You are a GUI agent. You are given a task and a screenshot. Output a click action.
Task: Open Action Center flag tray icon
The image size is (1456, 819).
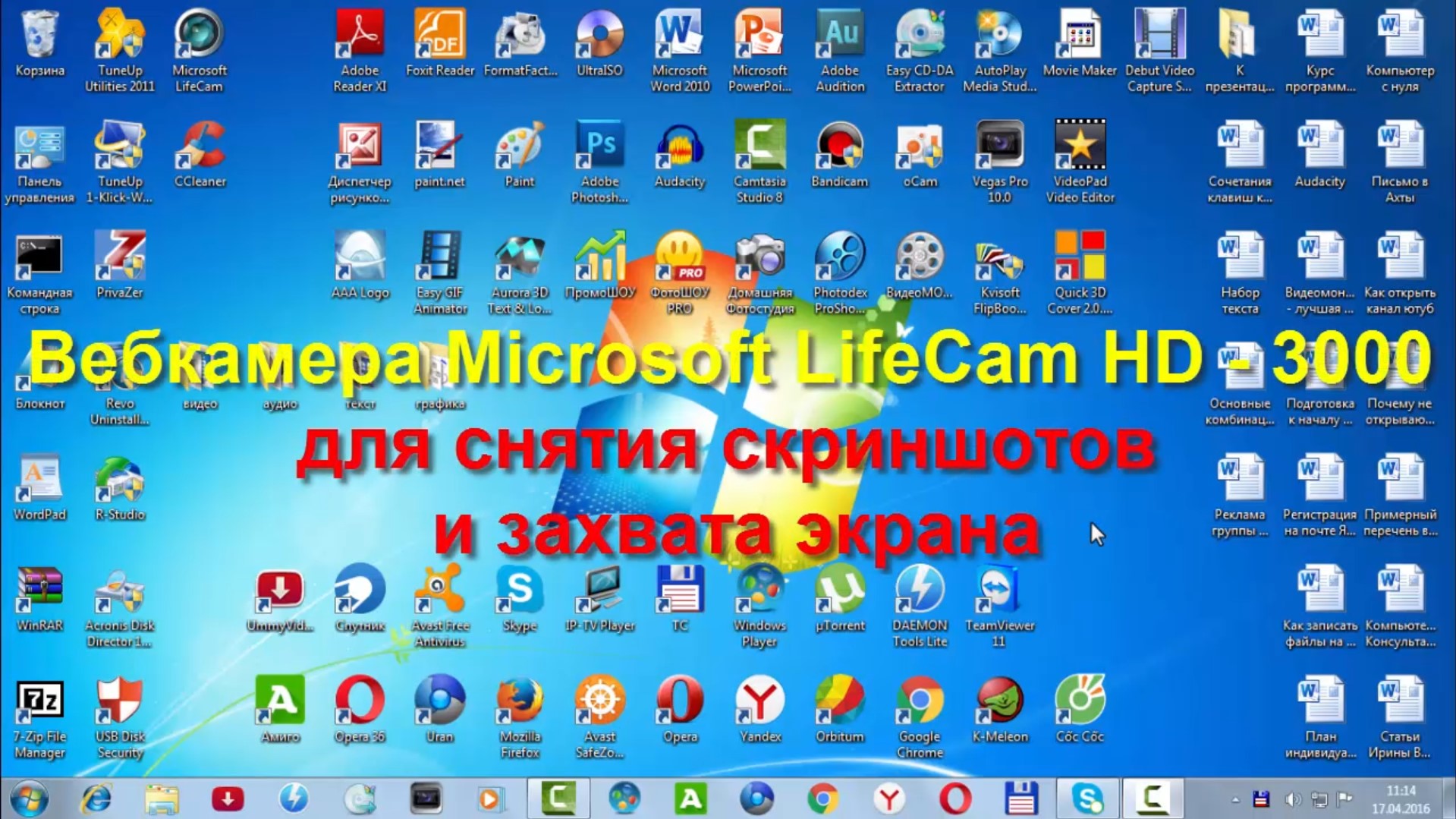[x=1345, y=799]
